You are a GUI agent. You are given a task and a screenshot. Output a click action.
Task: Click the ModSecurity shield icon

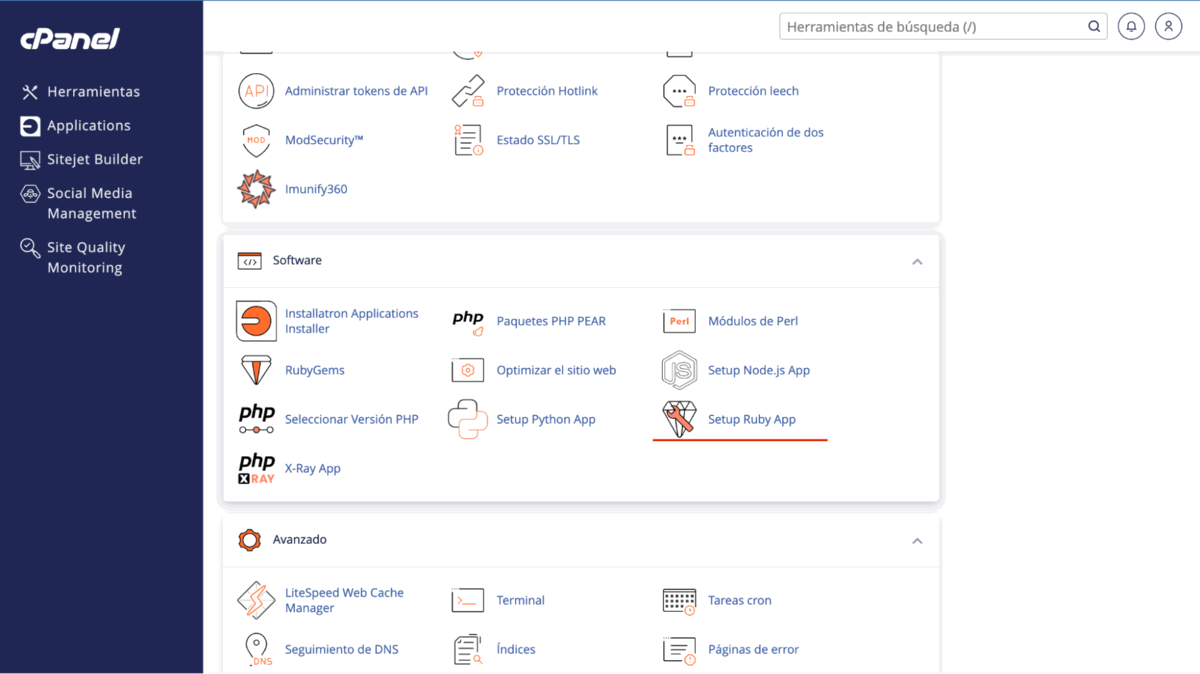(x=256, y=140)
